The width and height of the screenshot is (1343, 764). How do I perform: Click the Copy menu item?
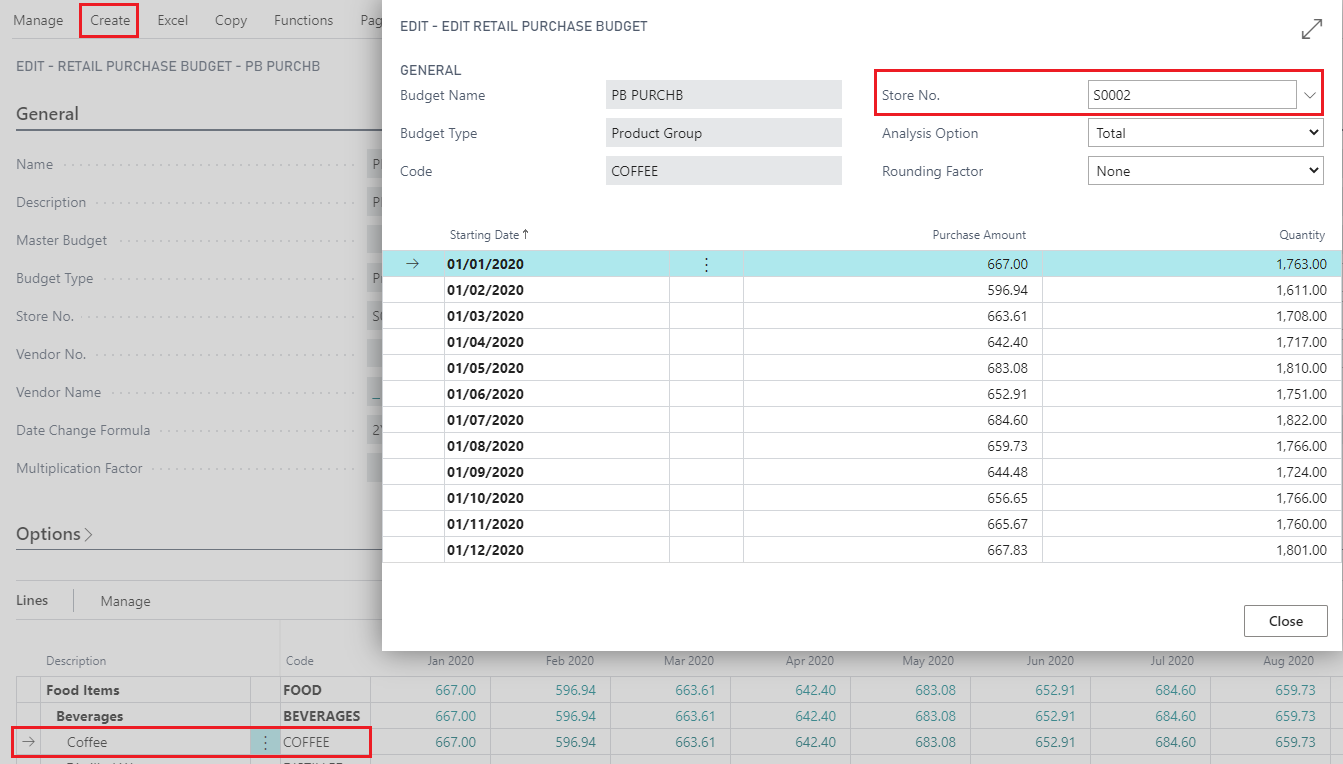[231, 20]
